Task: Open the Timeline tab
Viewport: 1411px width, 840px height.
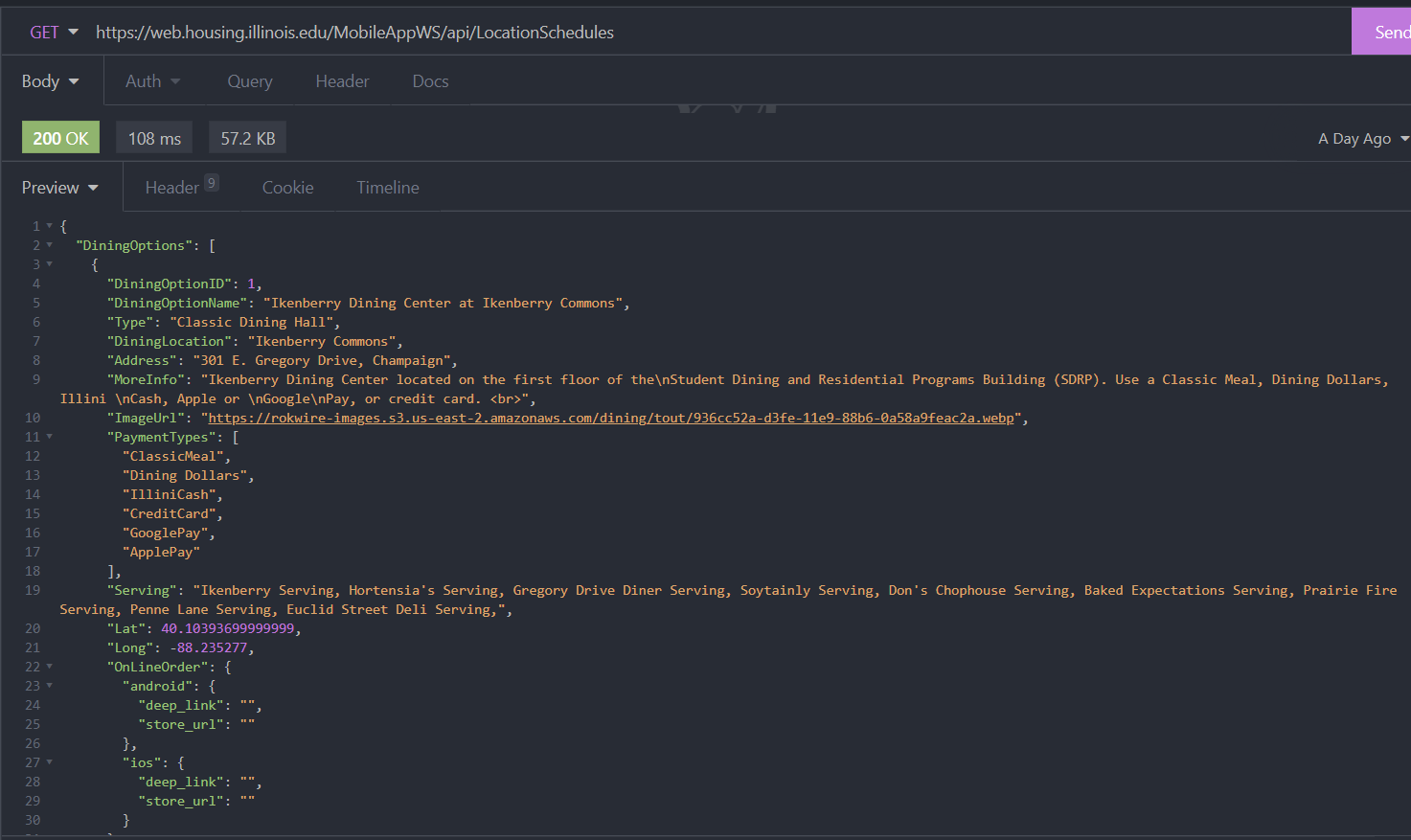Action: pos(388,188)
